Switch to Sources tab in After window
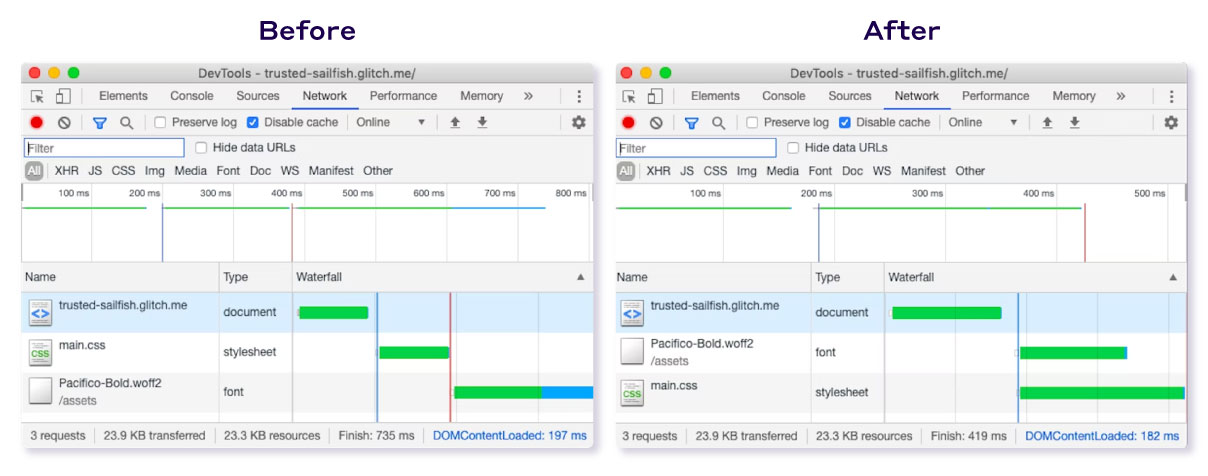Image resolution: width=1208 pixels, height=476 pixels. pyautogui.click(x=850, y=96)
